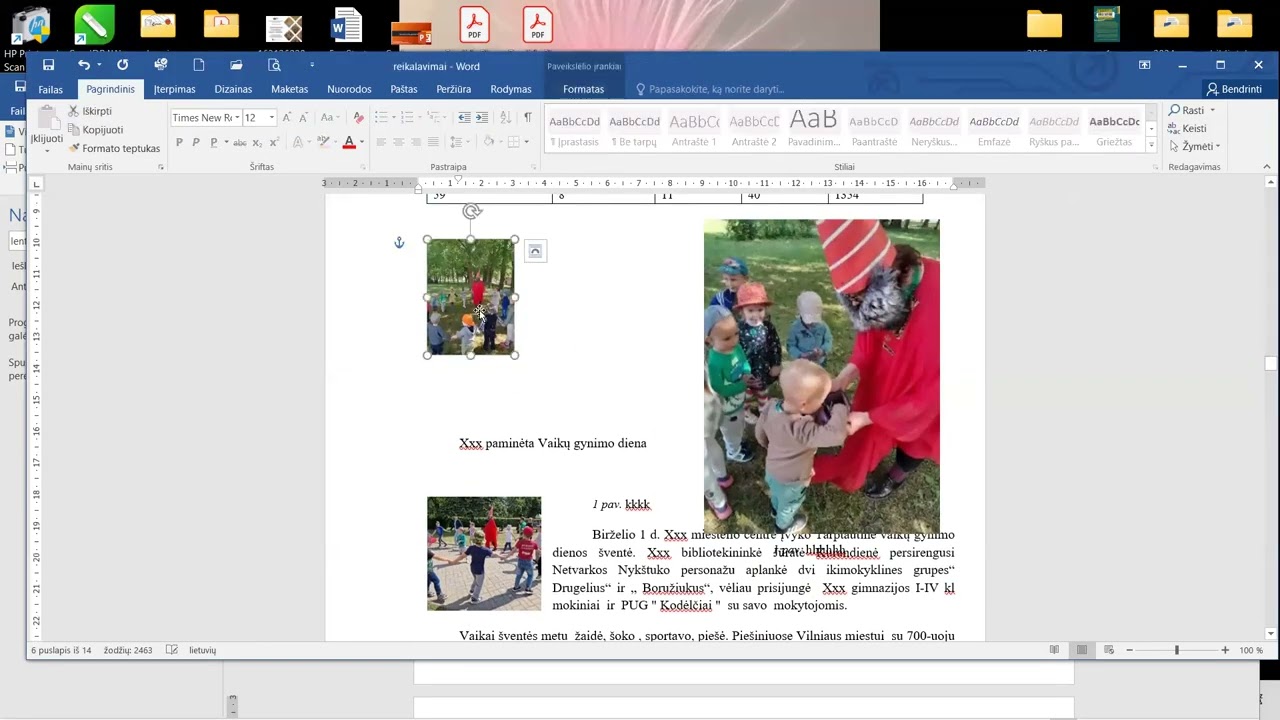Decrease the font size
The image size is (1280, 720).
(x=304, y=117)
